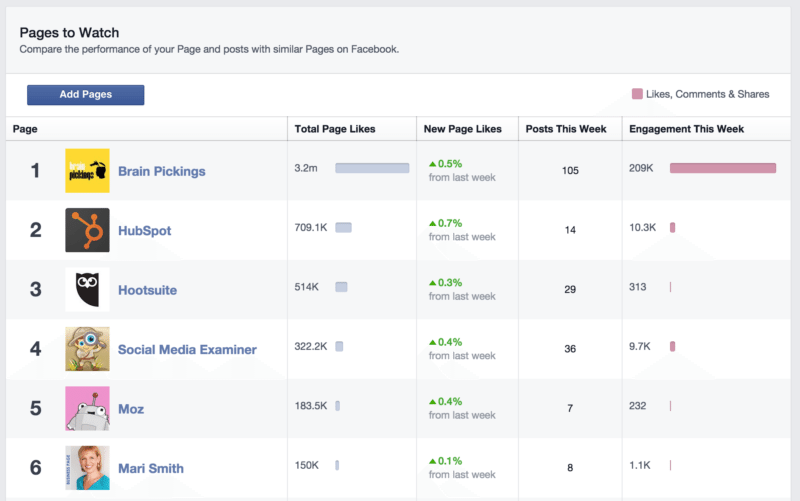The width and height of the screenshot is (800, 501).
Task: Click the HubSpot total likes bar
Action: (343, 228)
